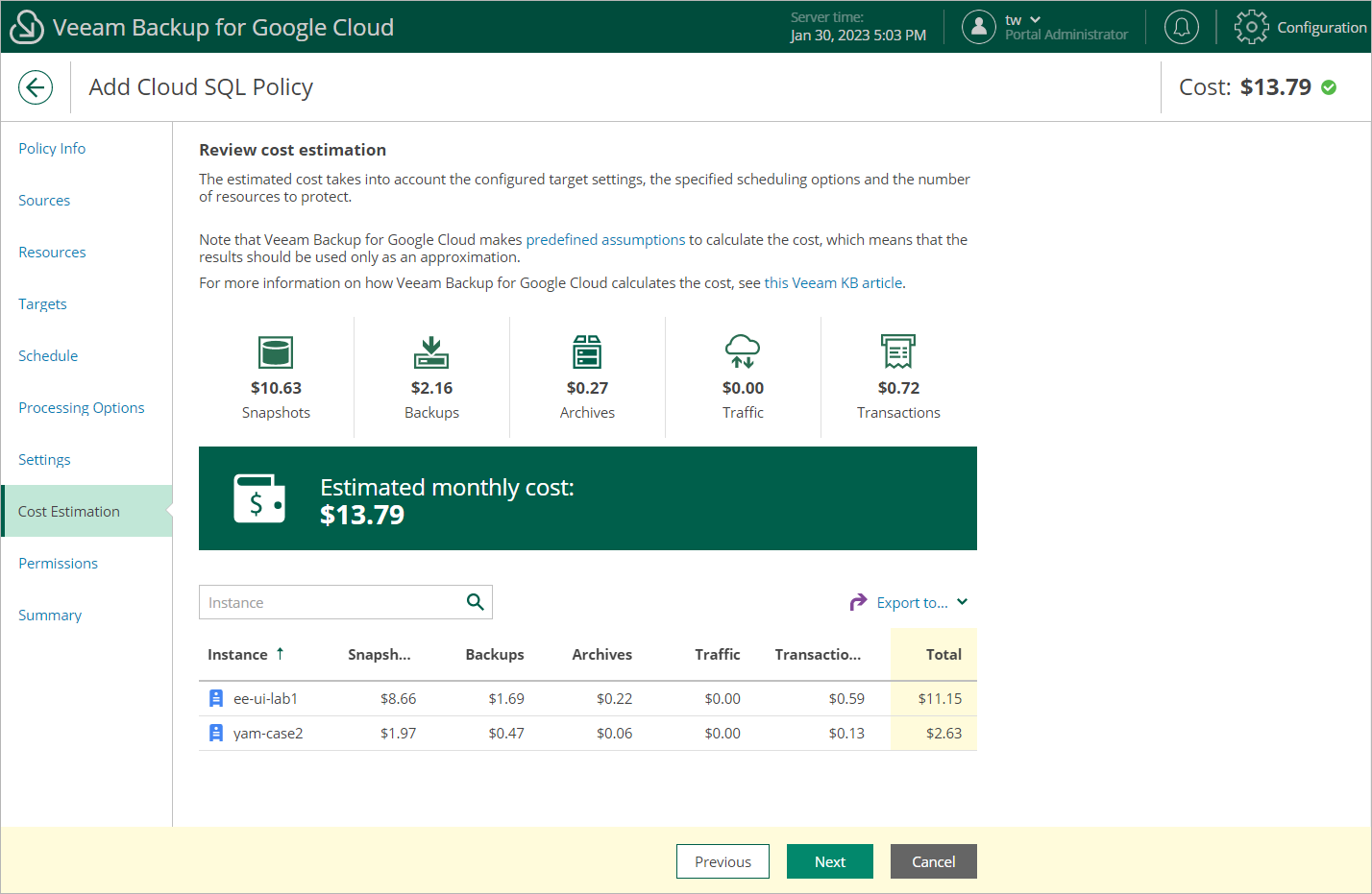1372x894 pixels.
Task: Click the Archives cost icon
Action: (x=587, y=352)
